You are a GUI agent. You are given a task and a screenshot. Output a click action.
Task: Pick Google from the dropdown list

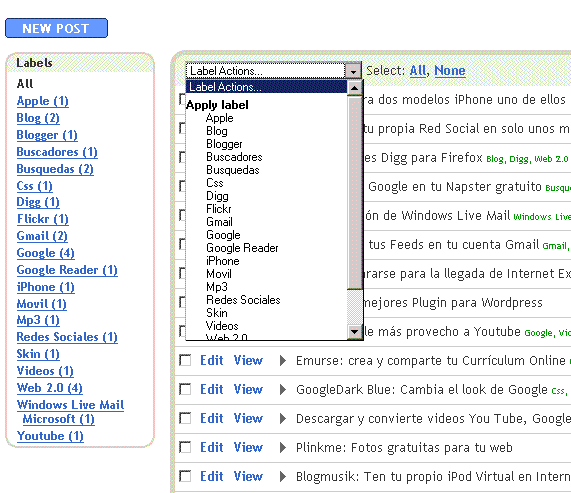click(x=223, y=235)
